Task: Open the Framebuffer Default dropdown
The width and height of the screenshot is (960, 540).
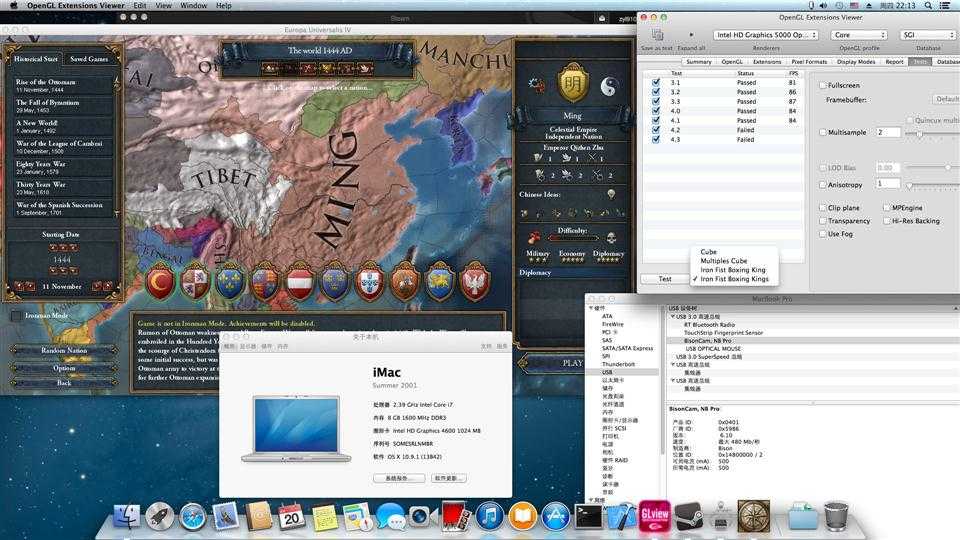Action: click(x=946, y=99)
